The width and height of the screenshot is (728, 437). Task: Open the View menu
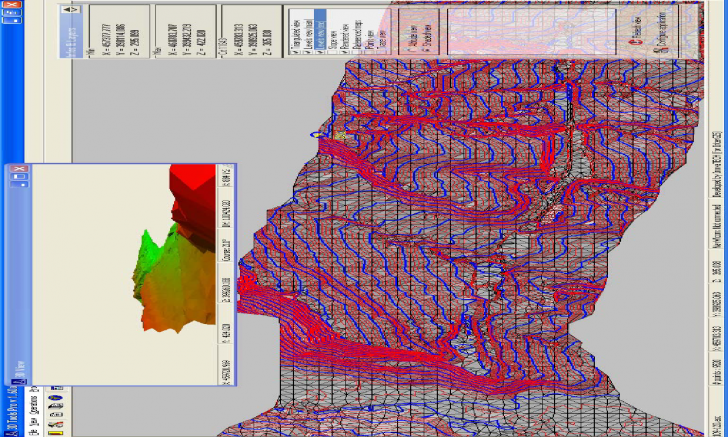click(33, 422)
